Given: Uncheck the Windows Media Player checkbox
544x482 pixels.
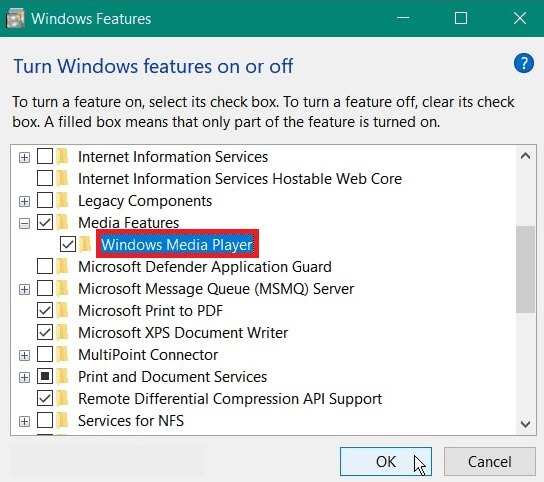Looking at the screenshot, I should point(68,244).
